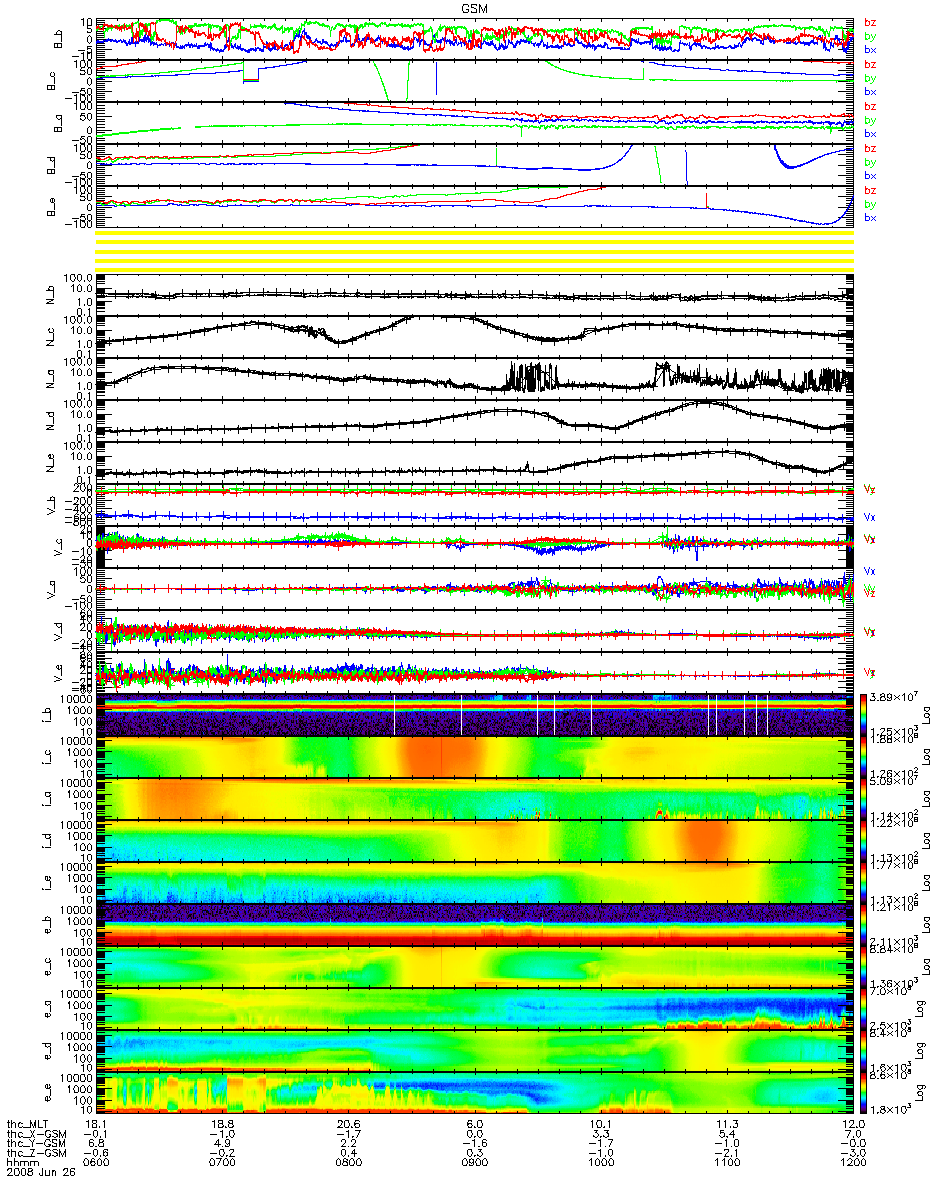Click the 0700 time tick label

pyautogui.click(x=223, y=1163)
